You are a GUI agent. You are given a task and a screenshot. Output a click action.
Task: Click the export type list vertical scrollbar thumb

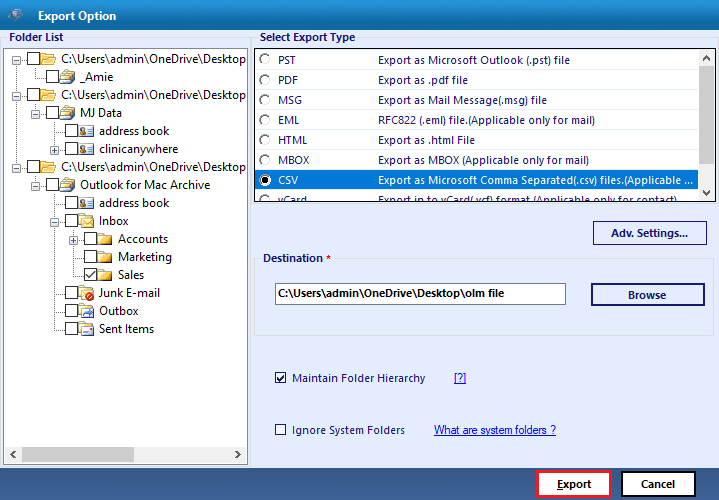click(x=706, y=114)
